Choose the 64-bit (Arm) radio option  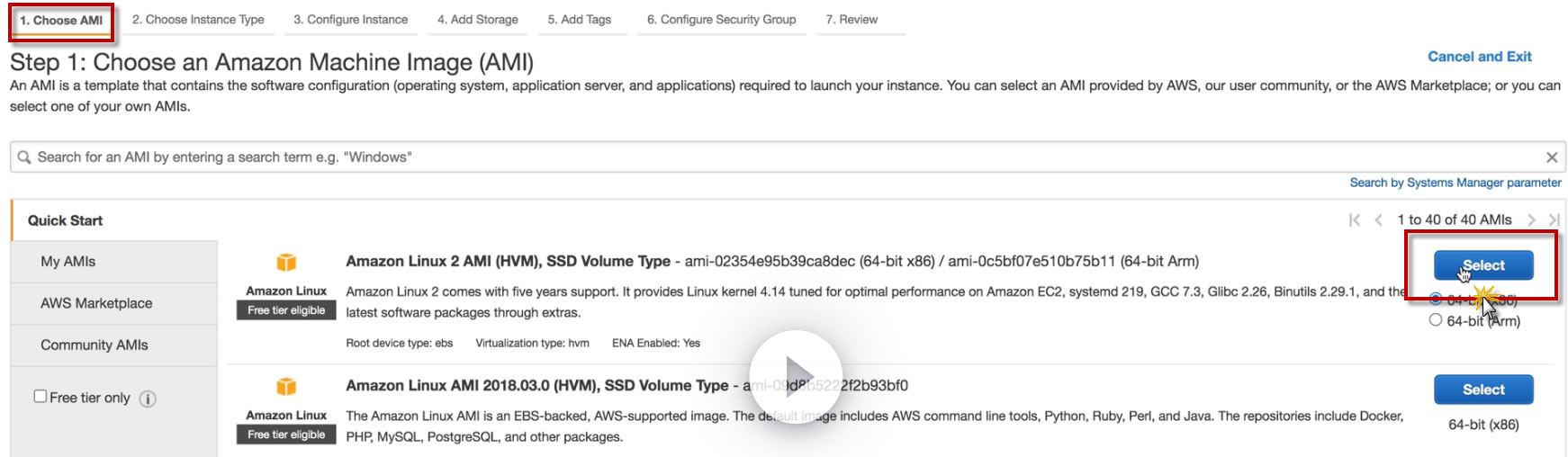tap(1436, 320)
